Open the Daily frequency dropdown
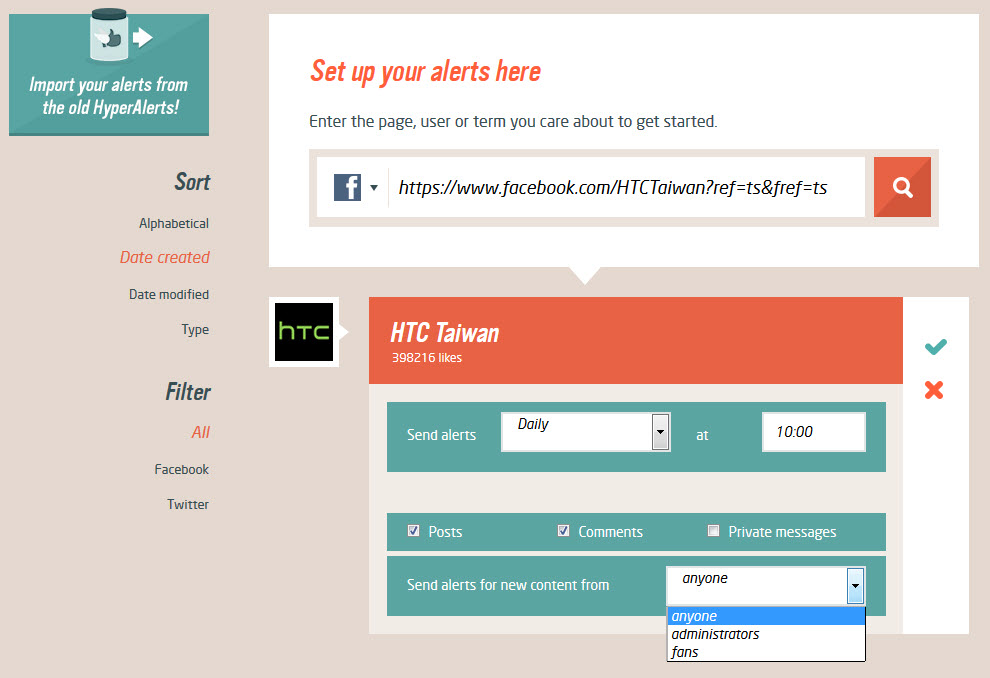The height and width of the screenshot is (678, 990). click(585, 432)
